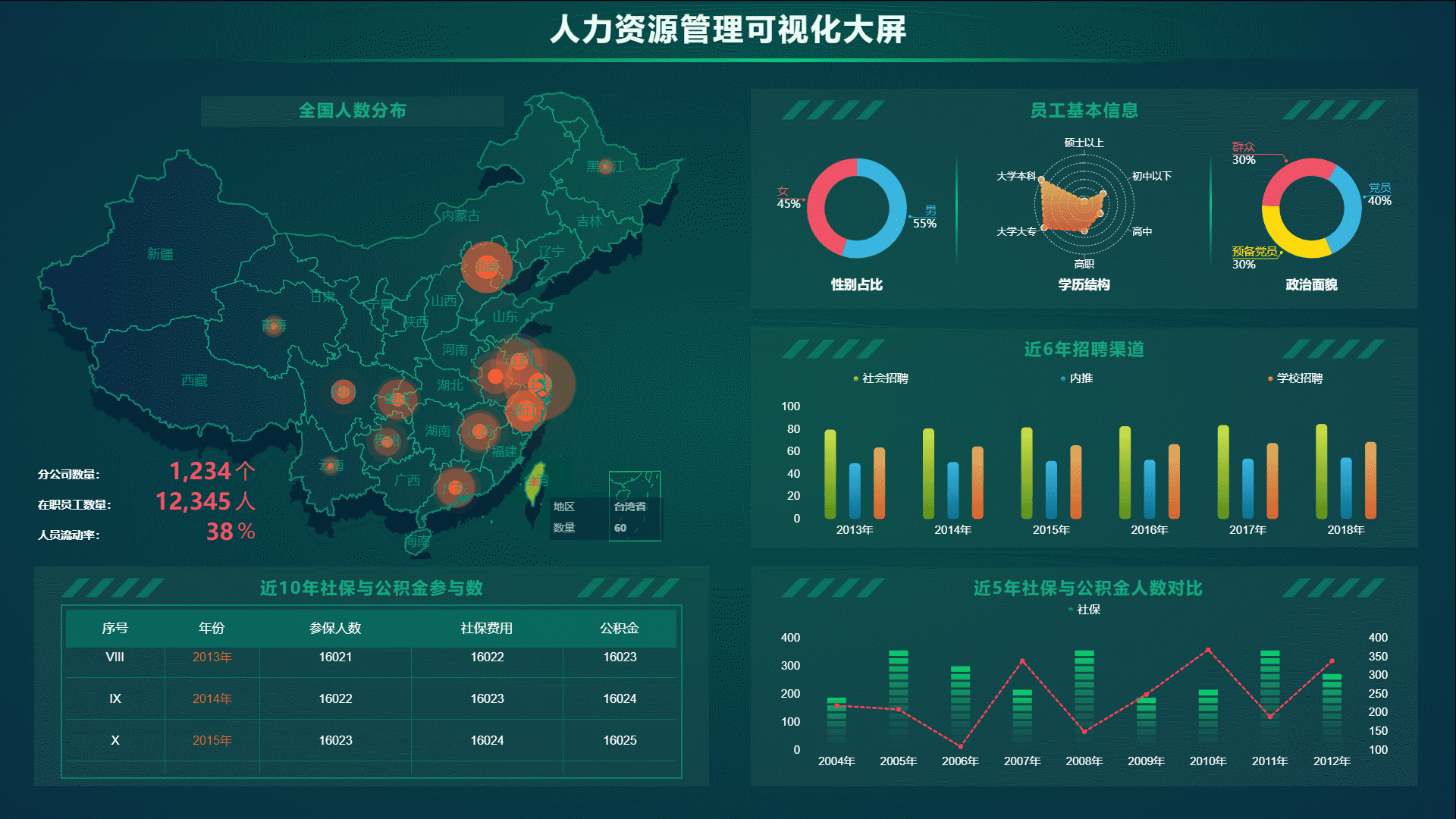Click the 西藏 region on the map
This screenshot has height=819, width=1456.
coord(194,380)
